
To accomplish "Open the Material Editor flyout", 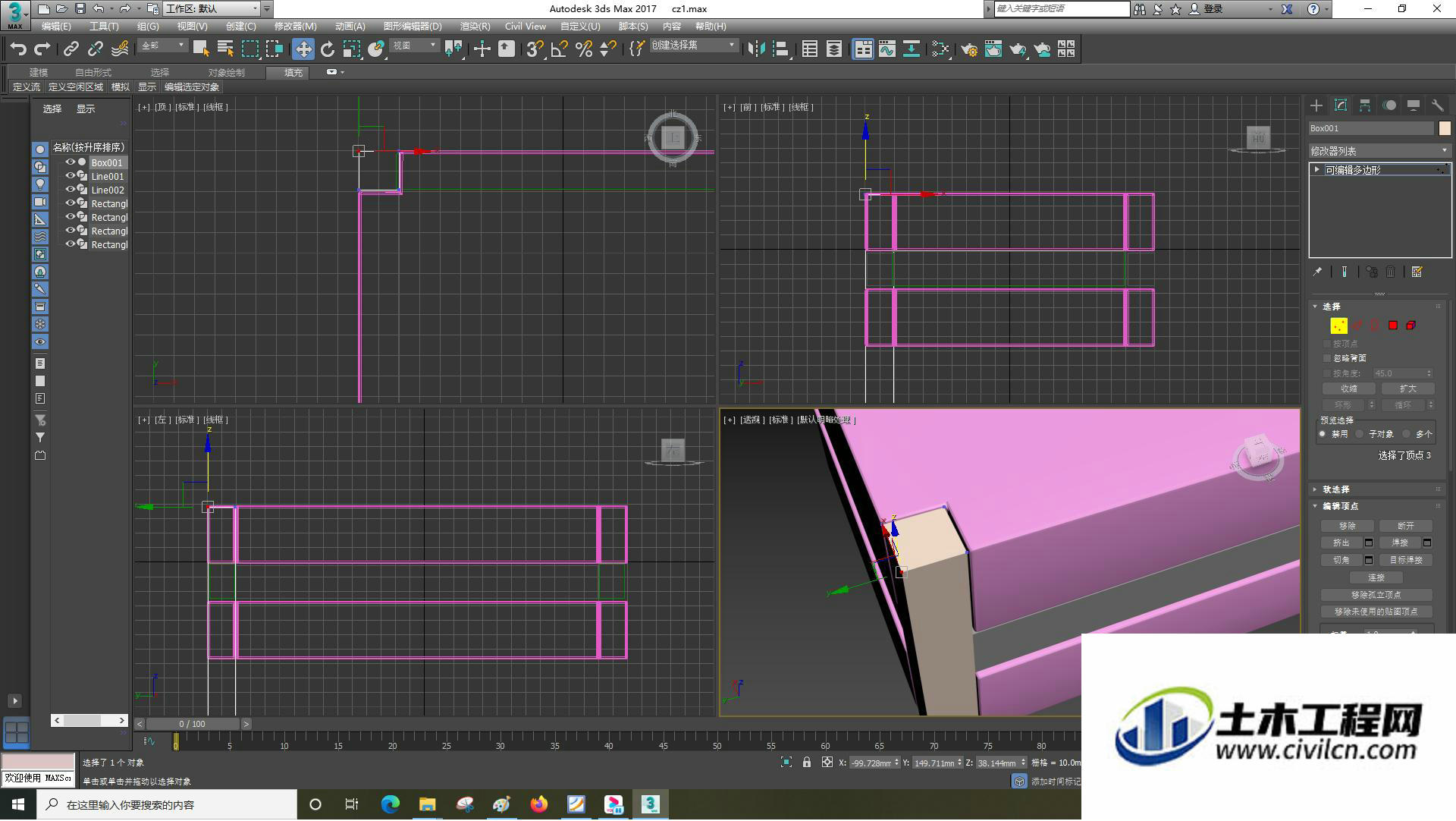I will point(940,49).
